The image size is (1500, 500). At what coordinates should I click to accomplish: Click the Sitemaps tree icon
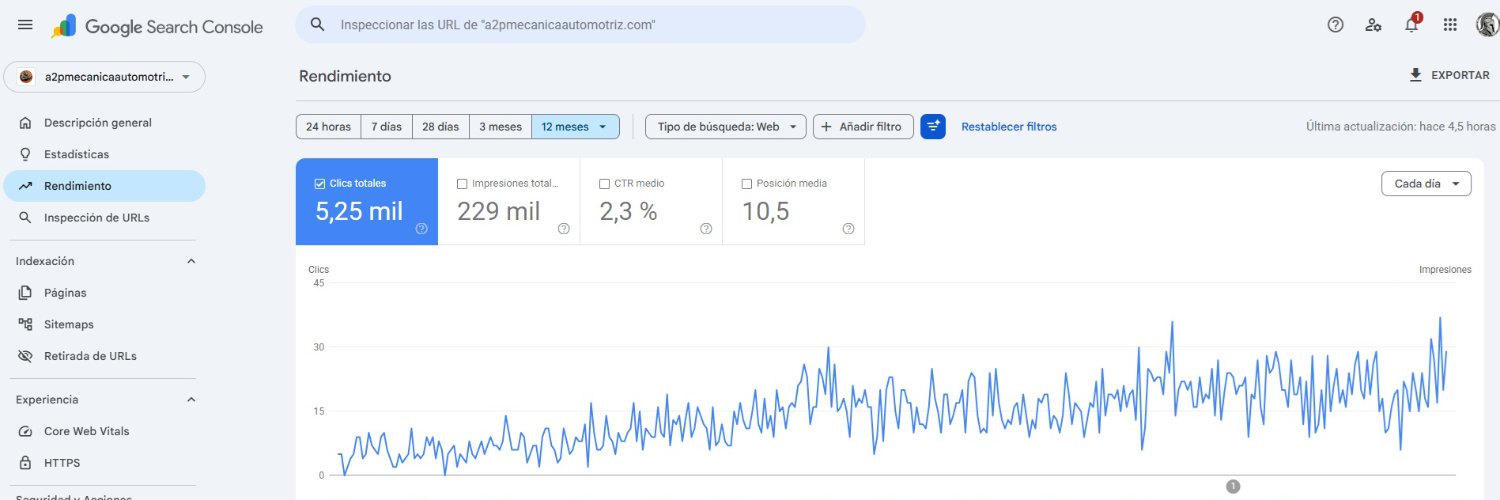click(x=25, y=324)
